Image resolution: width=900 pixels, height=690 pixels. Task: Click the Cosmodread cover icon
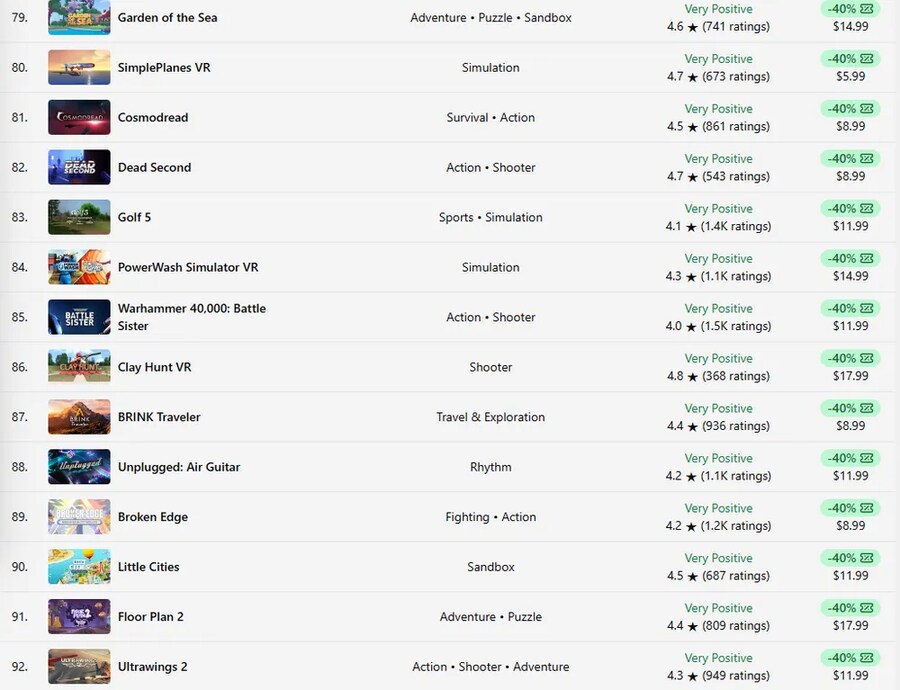pos(79,117)
